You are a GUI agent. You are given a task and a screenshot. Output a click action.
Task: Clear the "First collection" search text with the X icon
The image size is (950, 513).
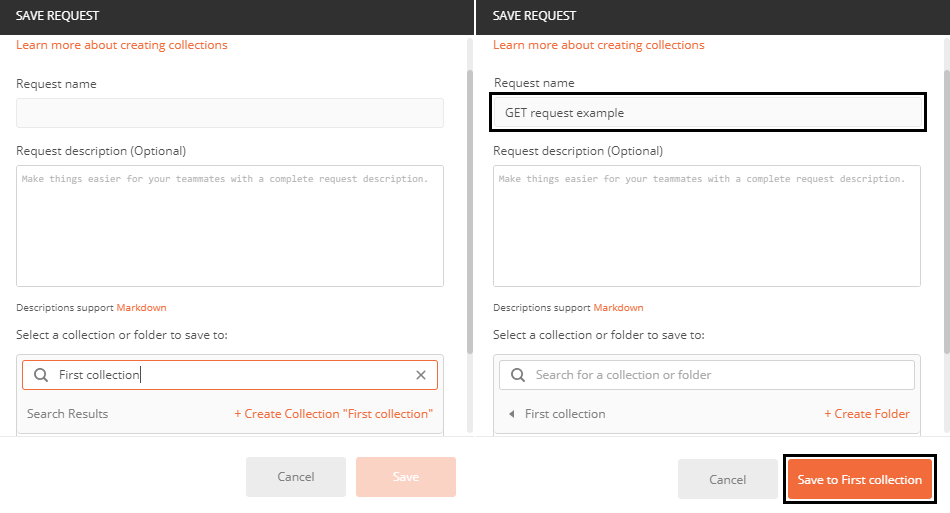click(421, 375)
